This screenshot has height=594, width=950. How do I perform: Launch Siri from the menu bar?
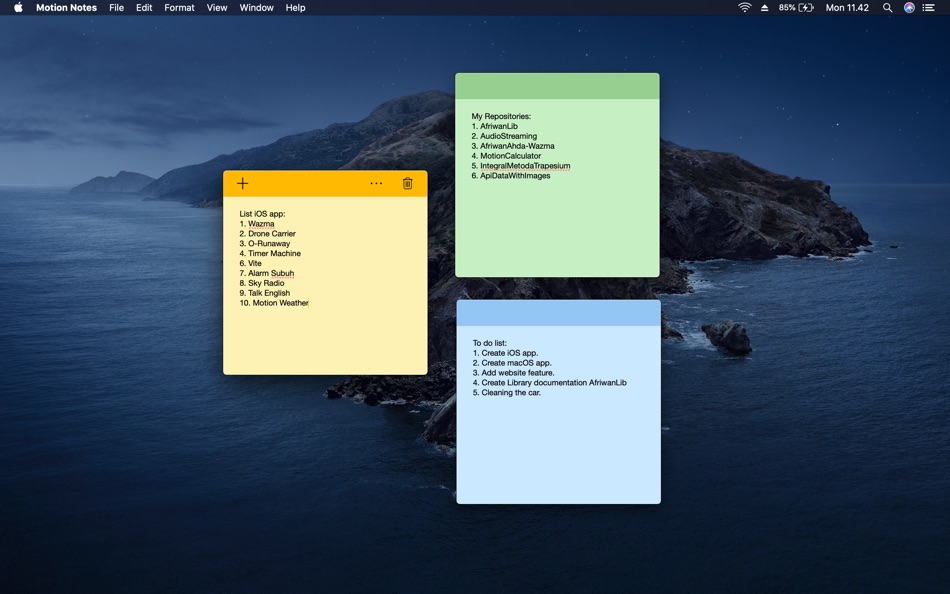pyautogui.click(x=909, y=8)
